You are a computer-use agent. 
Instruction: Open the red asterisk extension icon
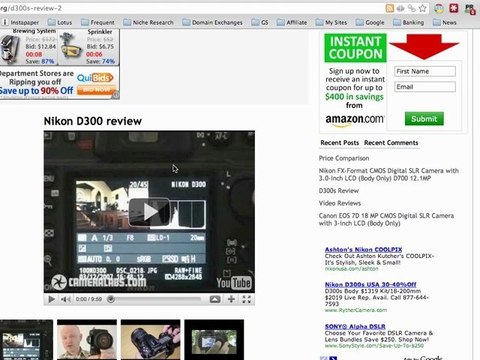pos(454,8)
